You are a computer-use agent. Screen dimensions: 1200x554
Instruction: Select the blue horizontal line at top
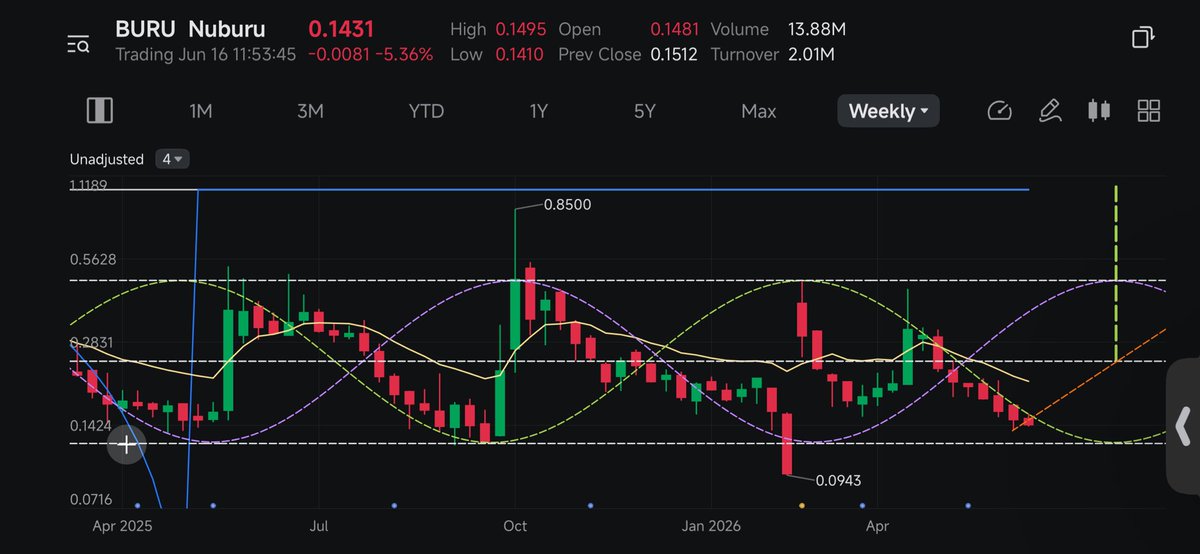pos(612,189)
